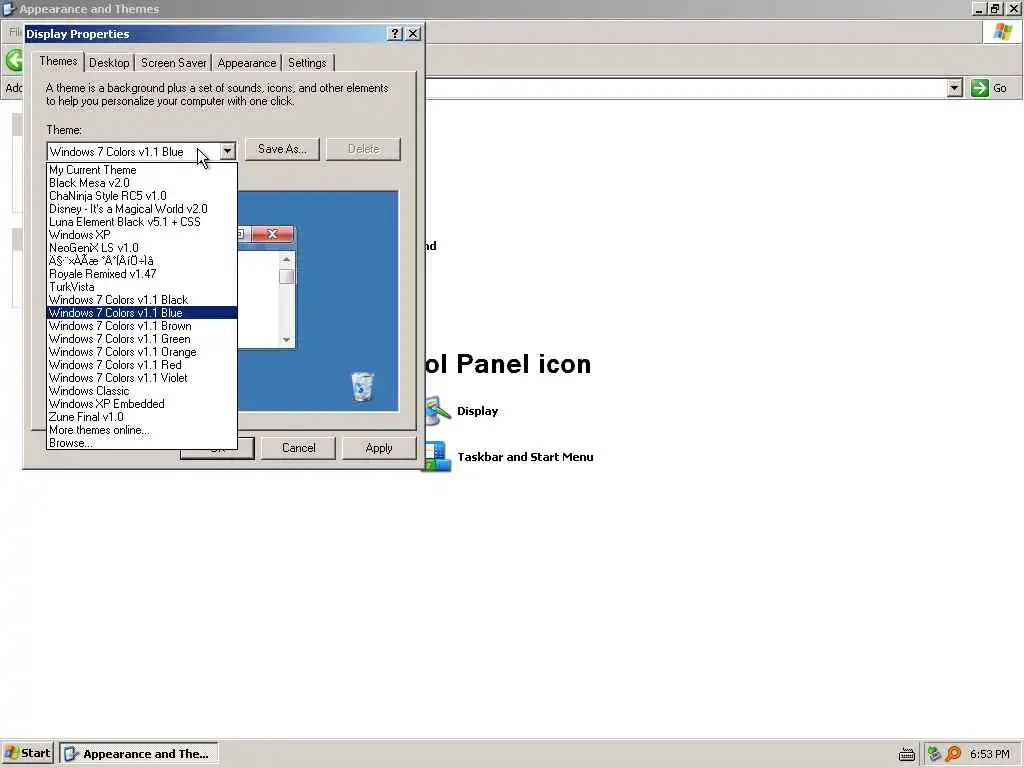The width and height of the screenshot is (1024, 768).
Task: Click the 6:53 PM clock
Action: (x=989, y=754)
